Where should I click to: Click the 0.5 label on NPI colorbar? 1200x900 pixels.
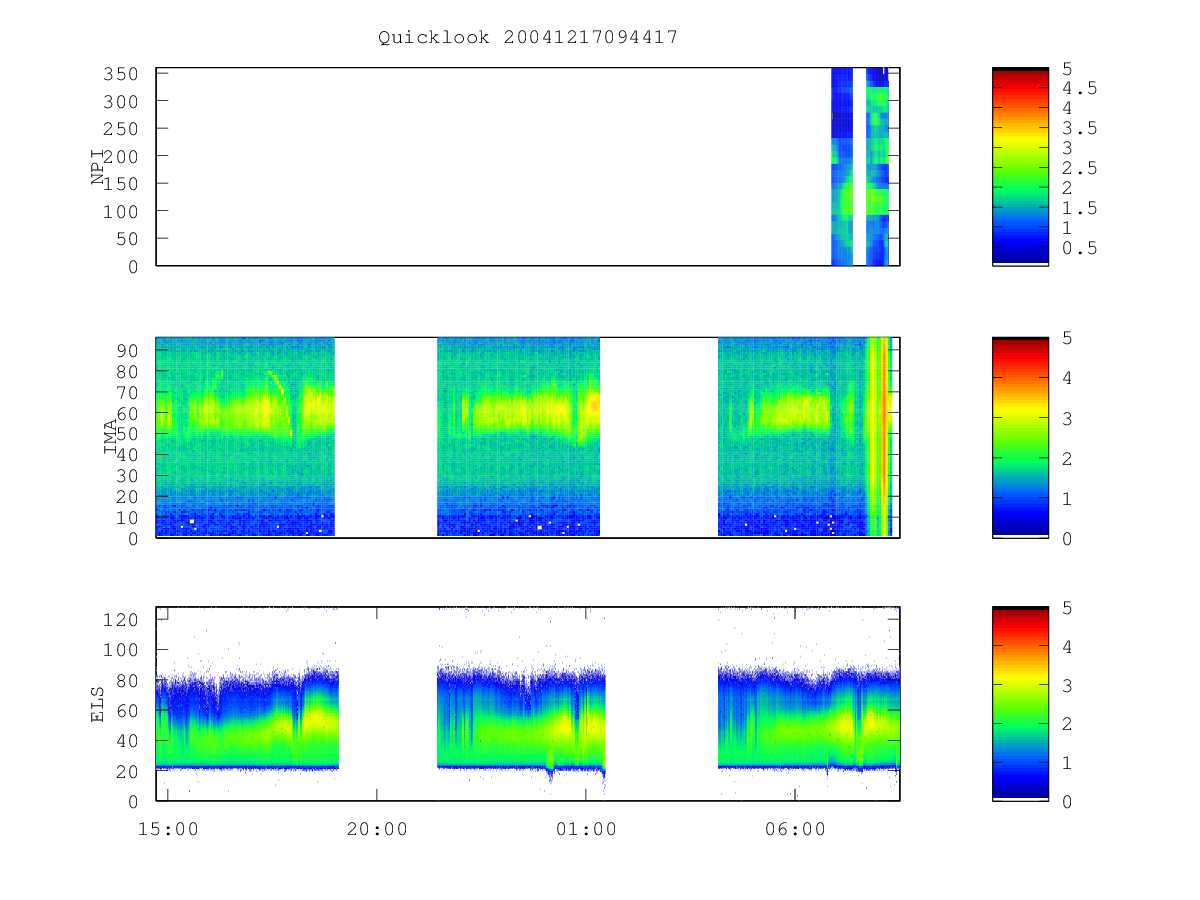1080,248
